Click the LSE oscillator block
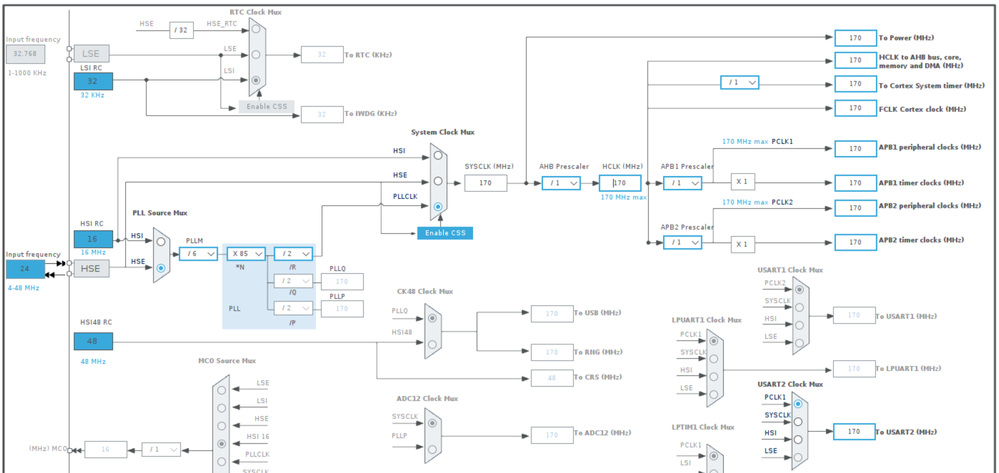This screenshot has width=999, height=473. (93, 54)
